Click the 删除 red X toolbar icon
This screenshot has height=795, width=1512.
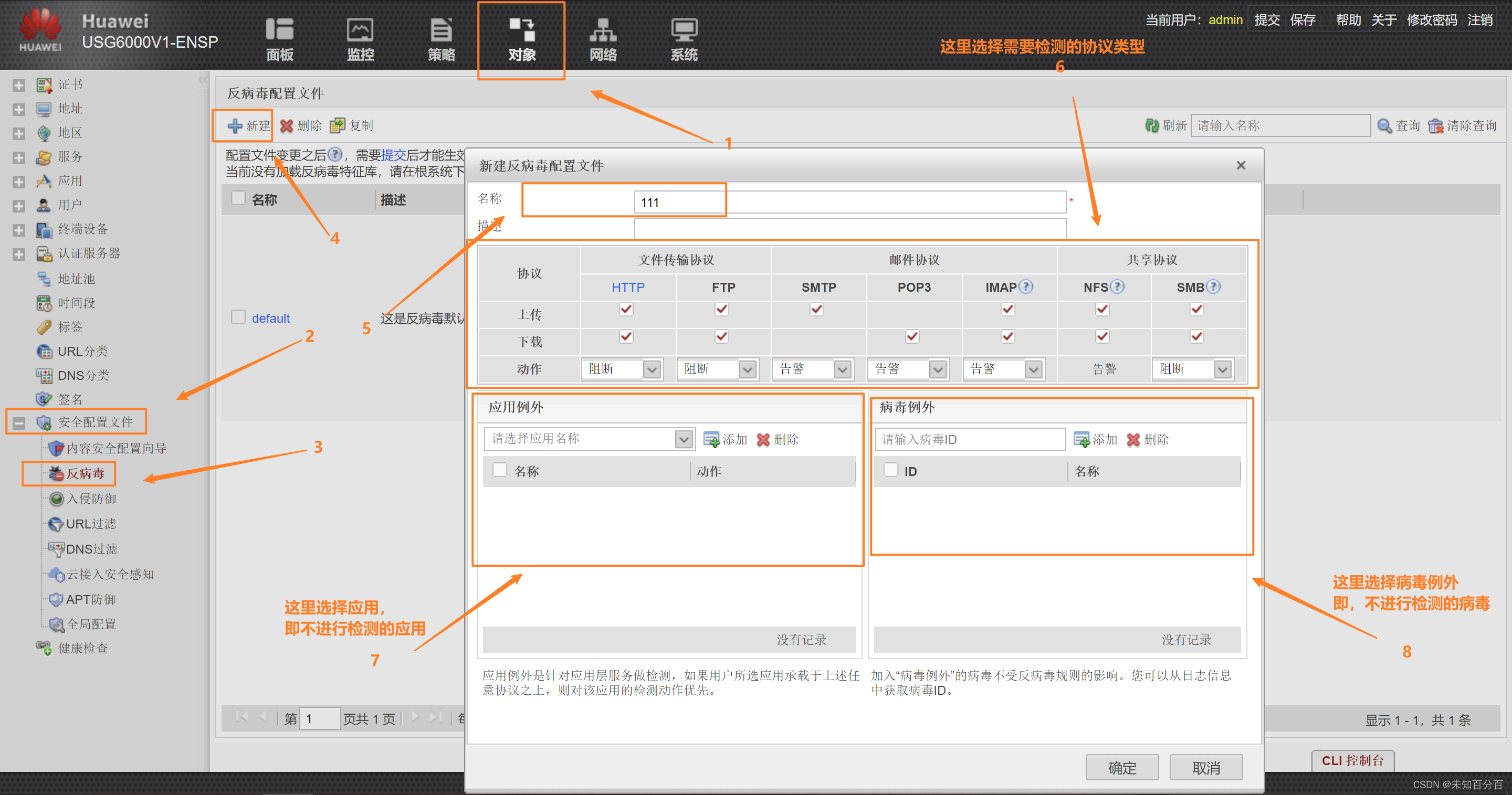pos(287,125)
